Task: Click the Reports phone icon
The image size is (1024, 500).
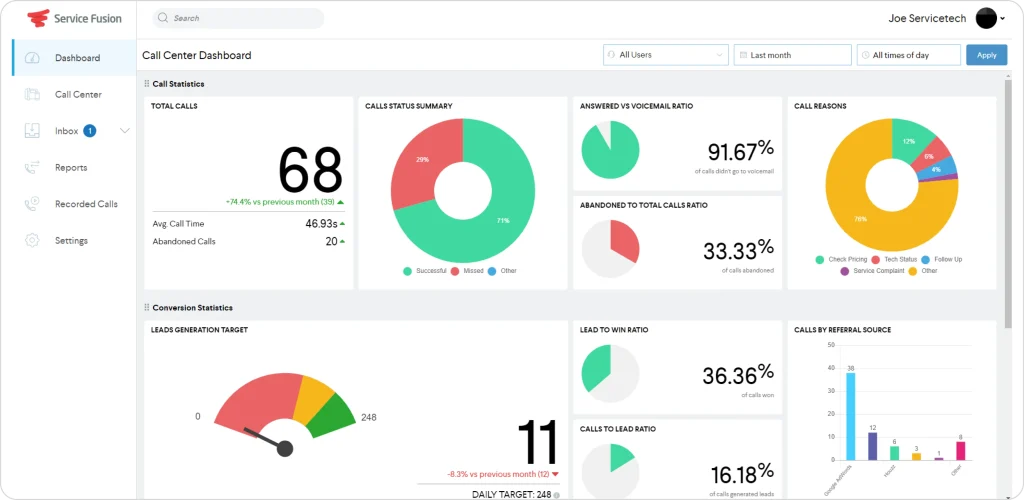Action: (x=32, y=167)
